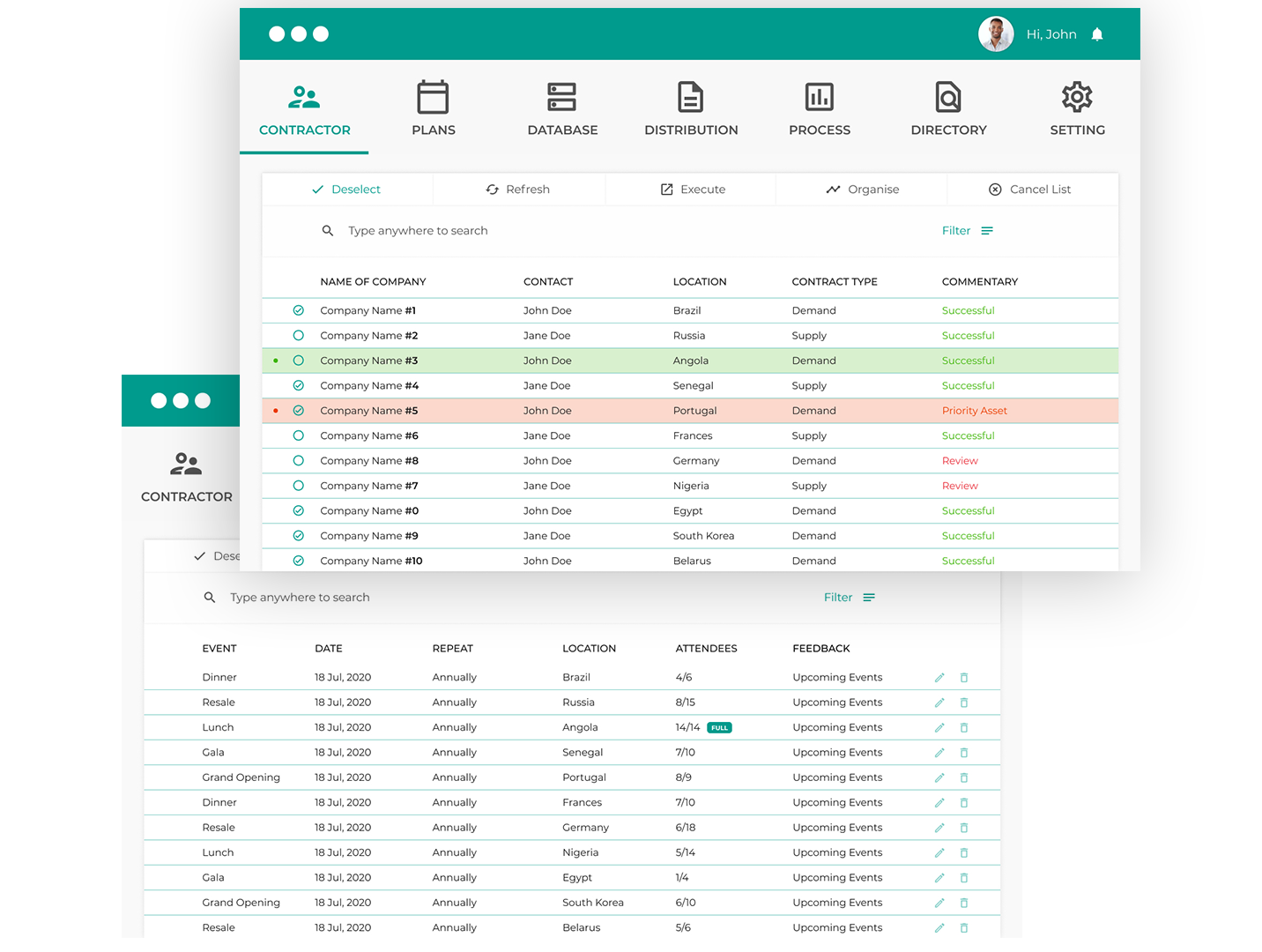This screenshot has width=1262, height=952.
Task: Click John's profile avatar
Action: 996,34
